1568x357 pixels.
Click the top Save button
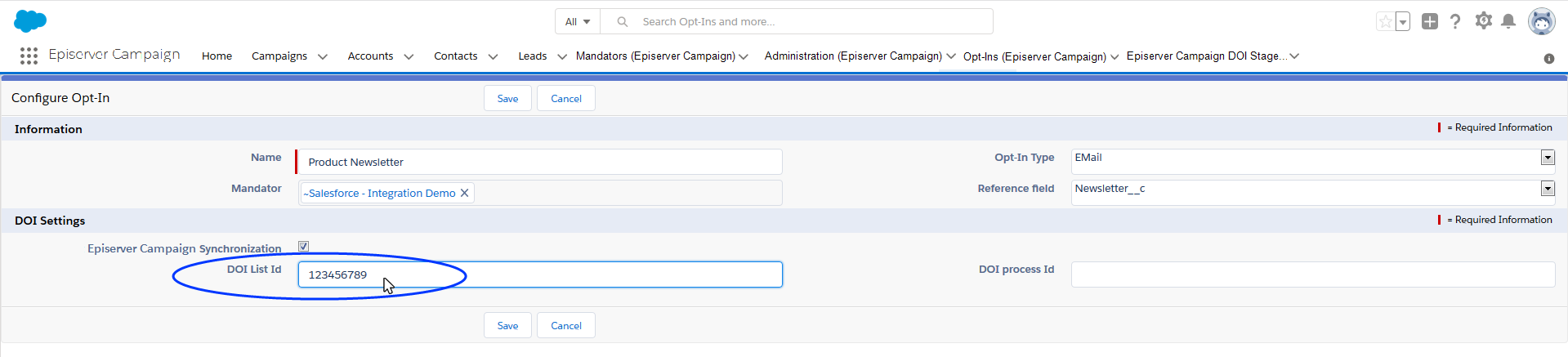507,98
